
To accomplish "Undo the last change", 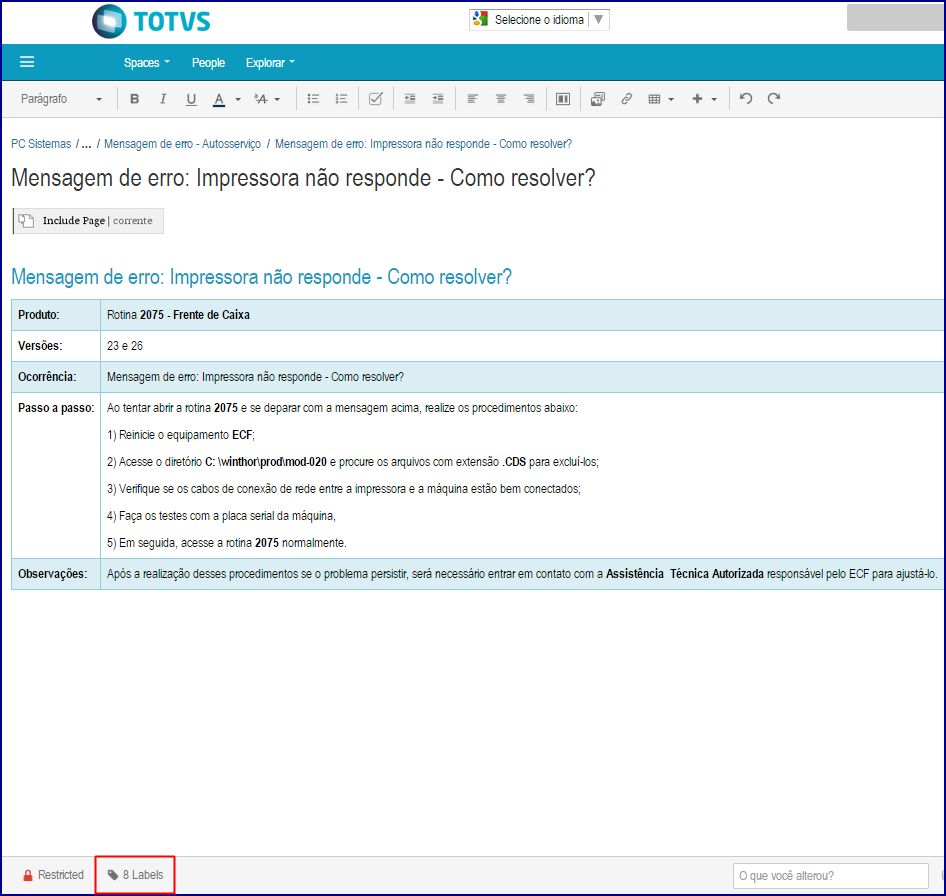I will pos(746,99).
